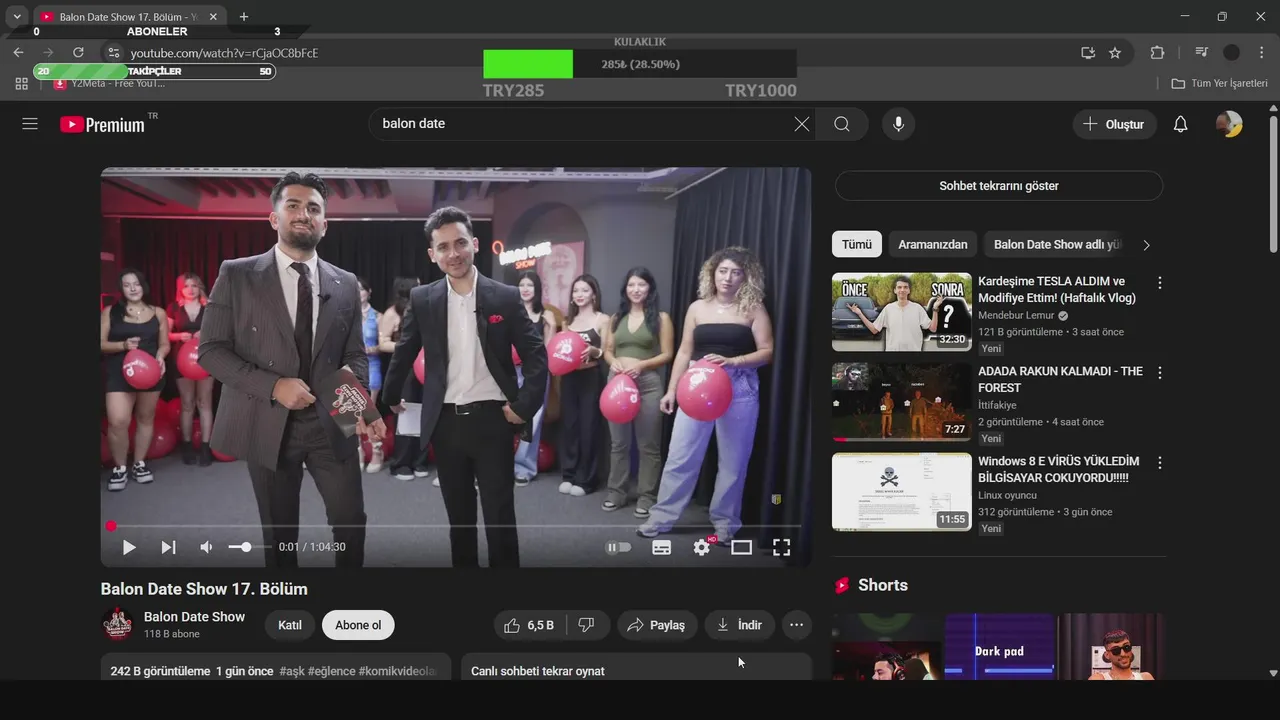Open browser tab list dropdown arrow
The image size is (1280, 720).
point(17,17)
